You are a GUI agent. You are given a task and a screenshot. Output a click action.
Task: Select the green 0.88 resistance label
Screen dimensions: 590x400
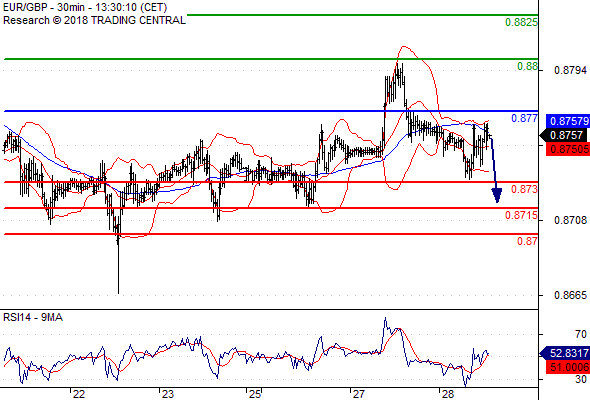527,67
